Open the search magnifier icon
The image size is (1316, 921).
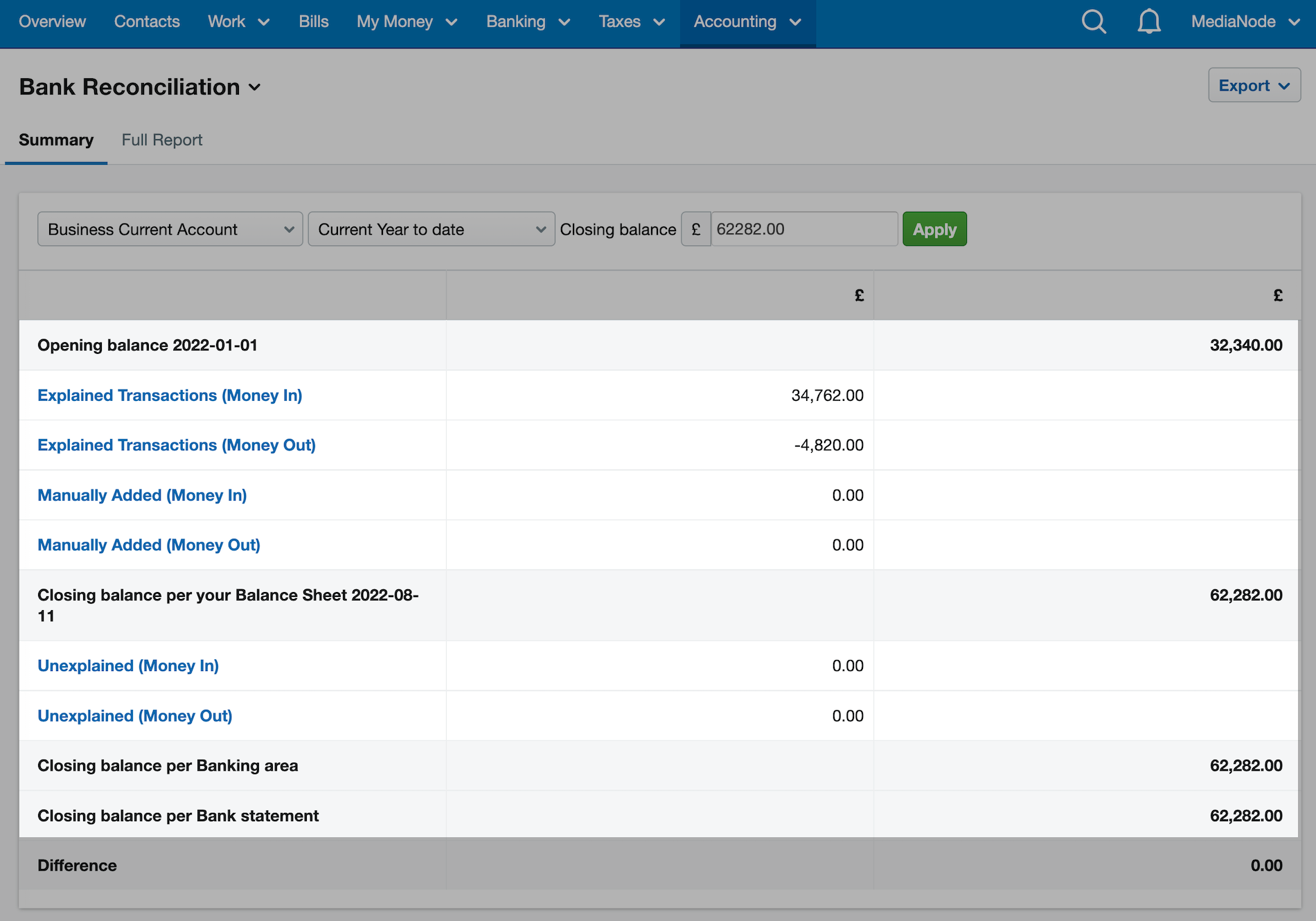coord(1094,21)
